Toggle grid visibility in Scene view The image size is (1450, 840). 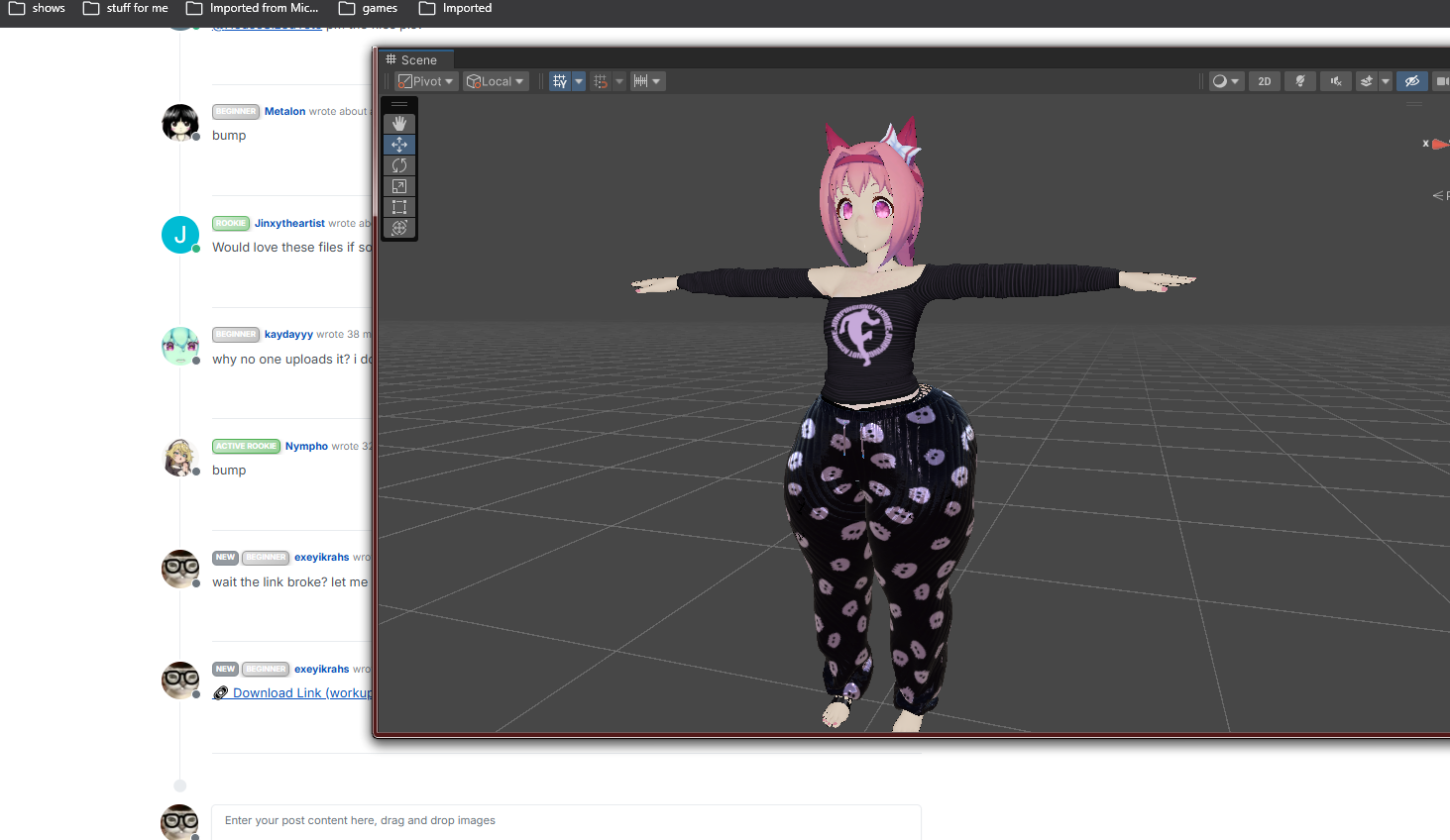pos(560,81)
